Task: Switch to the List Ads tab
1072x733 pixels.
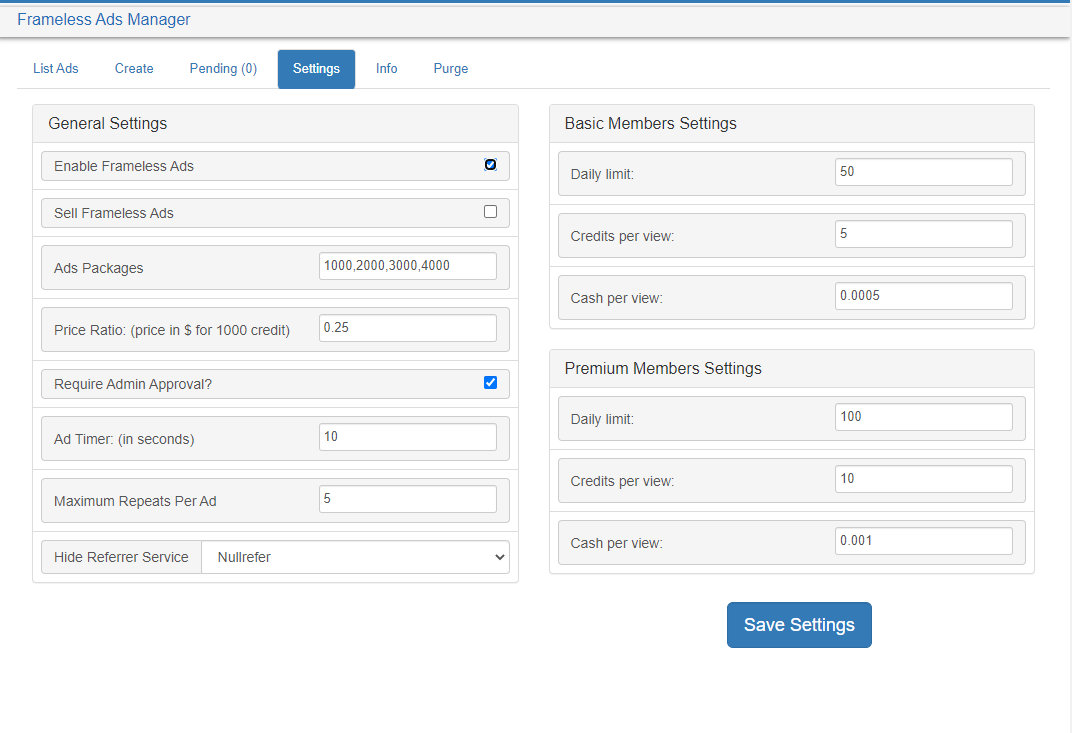Action: point(56,69)
